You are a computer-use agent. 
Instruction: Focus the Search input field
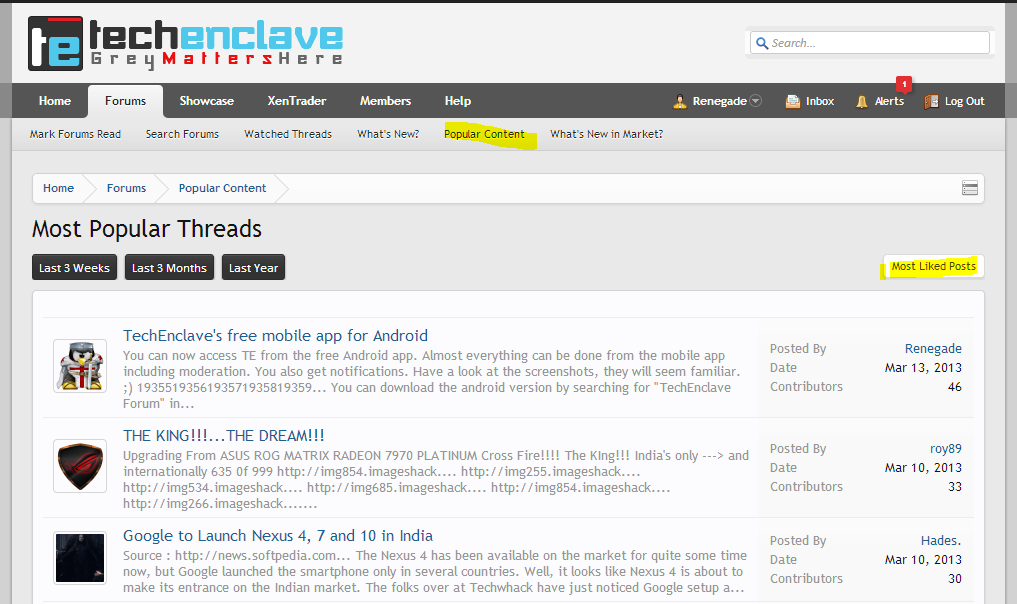pos(870,43)
